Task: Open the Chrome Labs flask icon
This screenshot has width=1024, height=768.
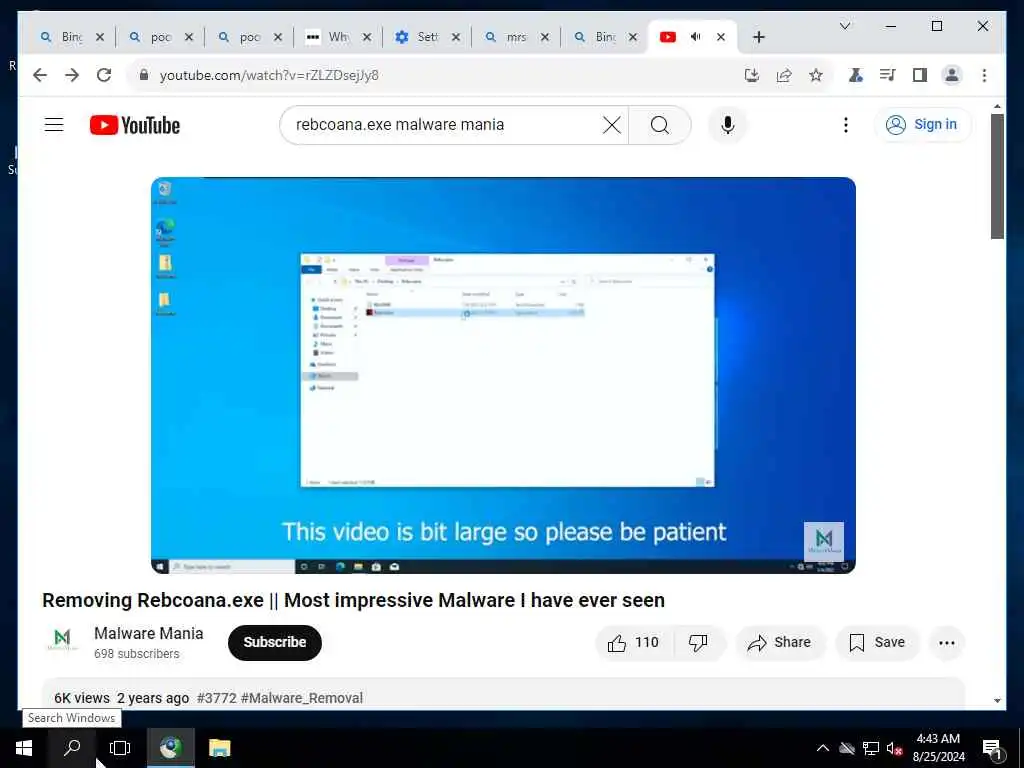Action: (x=856, y=75)
